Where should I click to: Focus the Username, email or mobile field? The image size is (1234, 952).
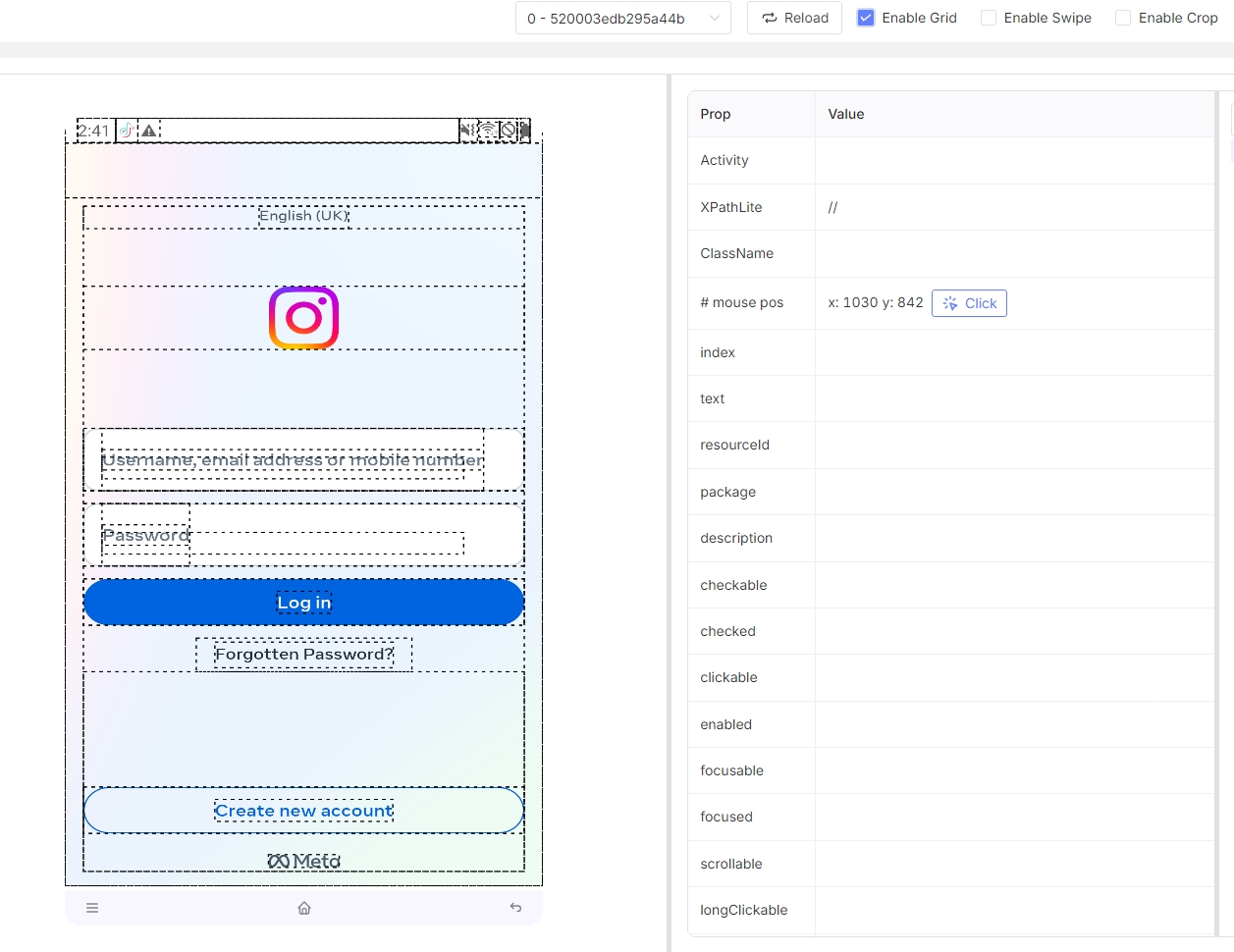click(x=293, y=460)
